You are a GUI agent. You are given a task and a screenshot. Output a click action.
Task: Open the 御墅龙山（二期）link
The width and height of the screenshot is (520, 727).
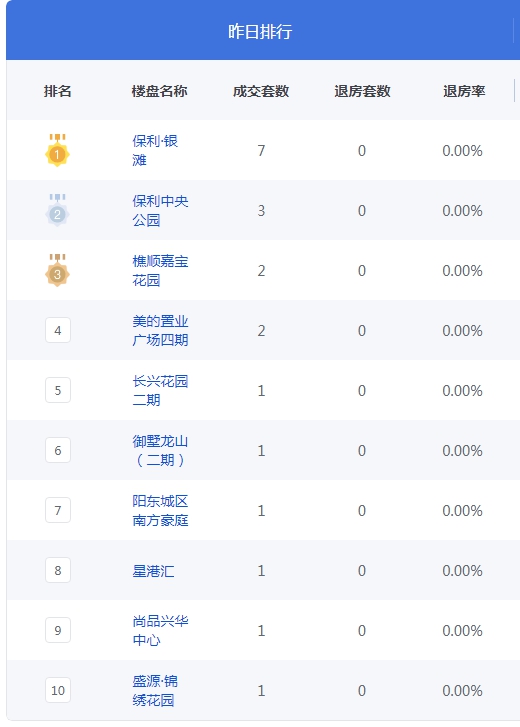coord(160,450)
